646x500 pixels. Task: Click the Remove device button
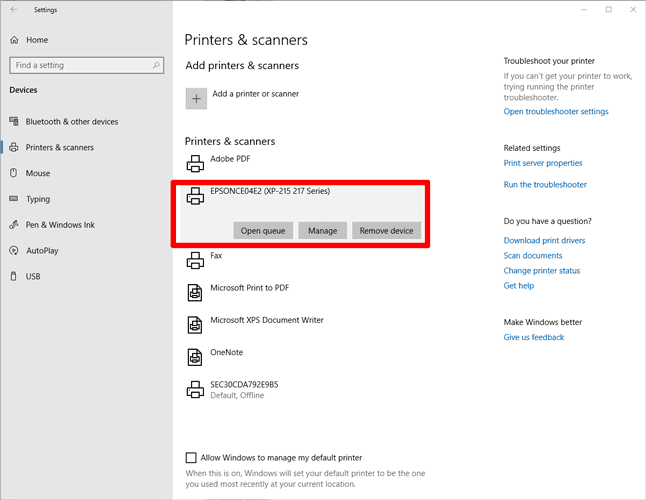pos(386,231)
